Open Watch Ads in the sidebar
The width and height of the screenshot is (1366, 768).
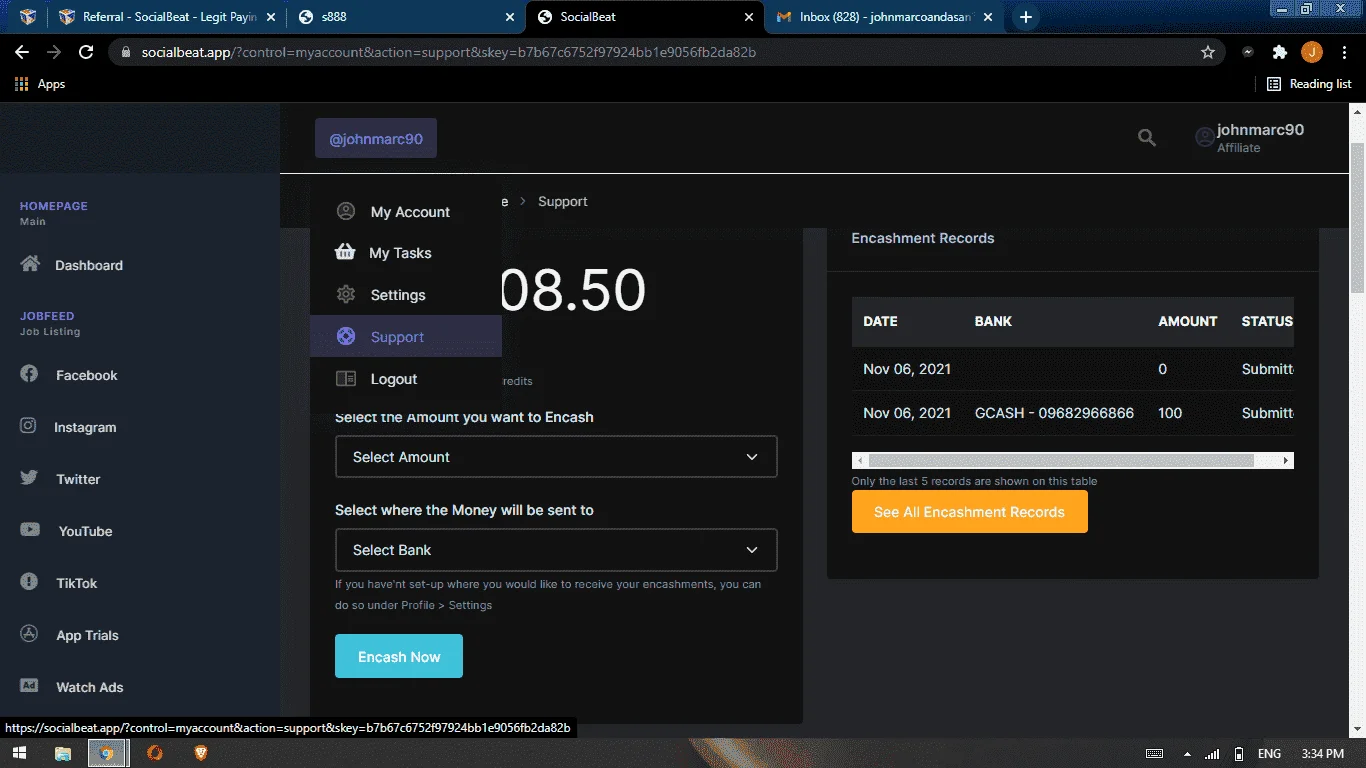pyautogui.click(x=71, y=687)
